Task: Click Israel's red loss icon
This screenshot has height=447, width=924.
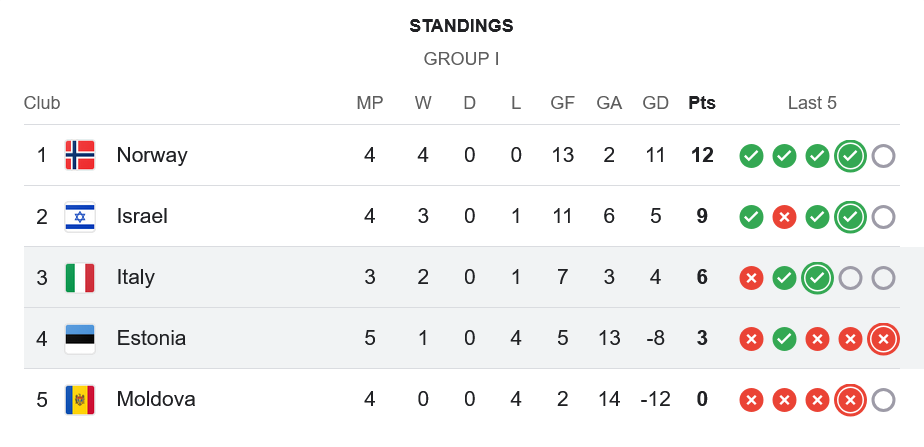Action: (784, 217)
